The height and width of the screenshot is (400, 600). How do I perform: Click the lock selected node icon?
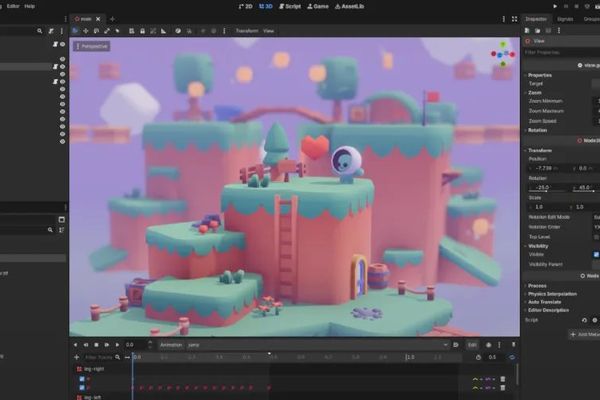(142, 31)
